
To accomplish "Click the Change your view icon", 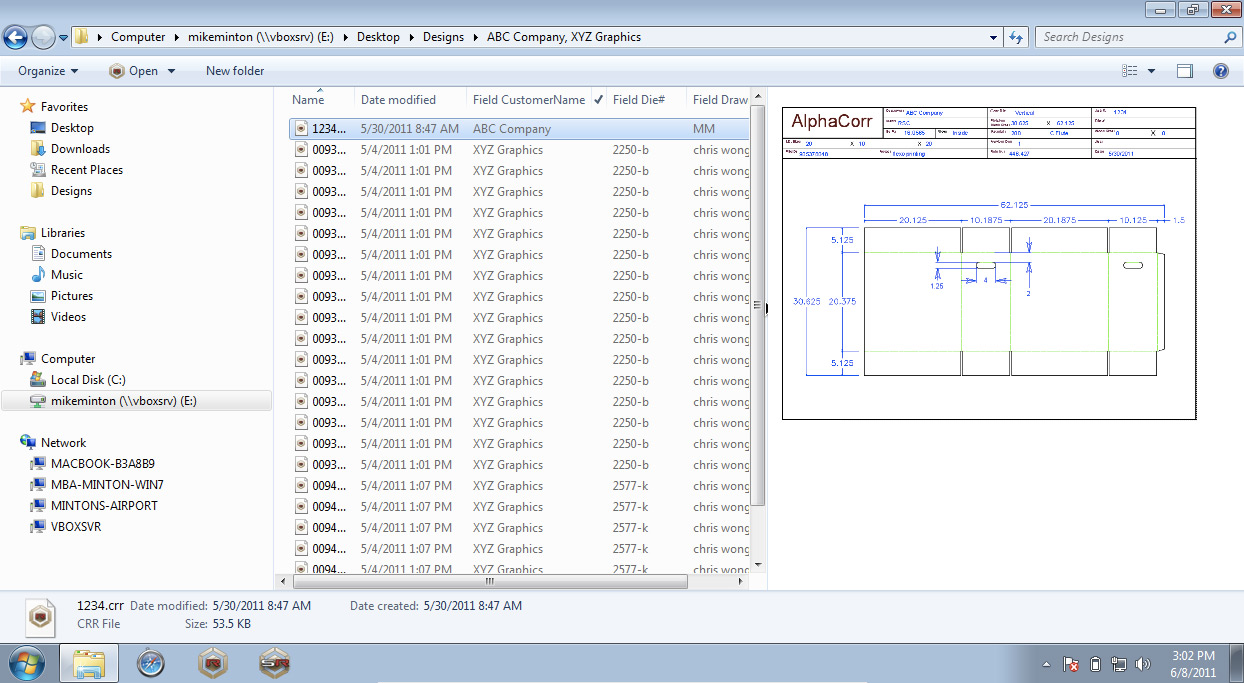I will [x=1130, y=71].
